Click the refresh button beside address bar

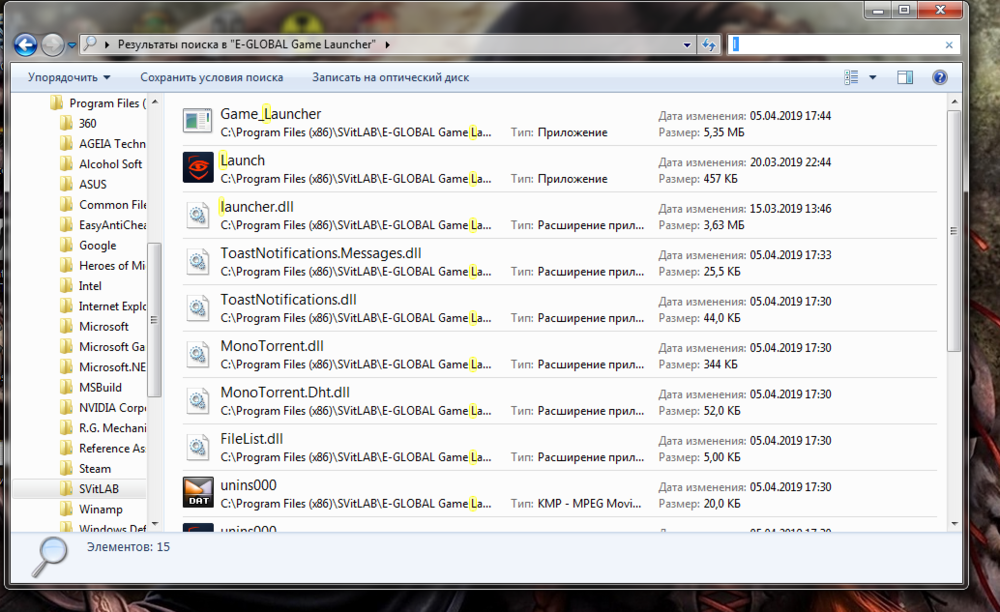click(x=708, y=45)
